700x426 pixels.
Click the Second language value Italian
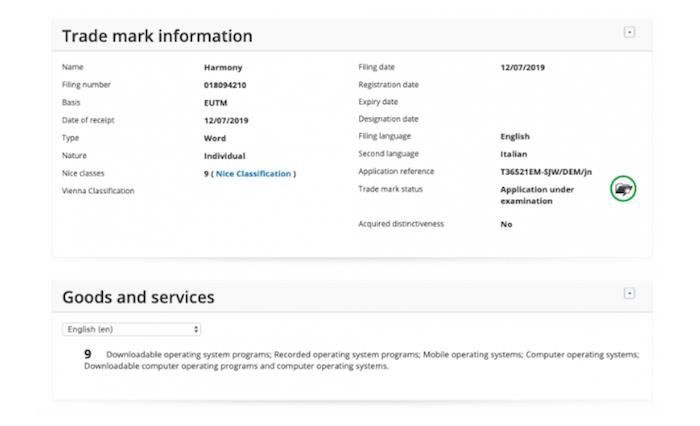pyautogui.click(x=513, y=154)
